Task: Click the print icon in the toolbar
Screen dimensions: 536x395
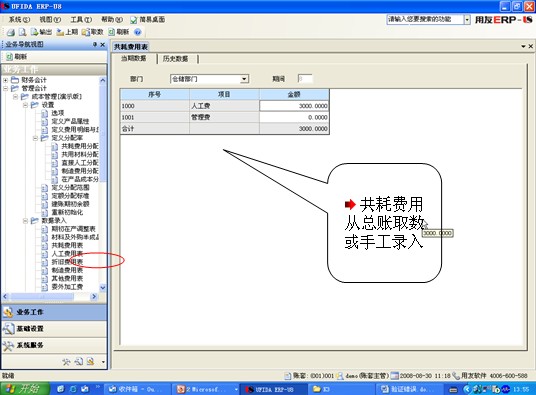Action: (x=11, y=32)
